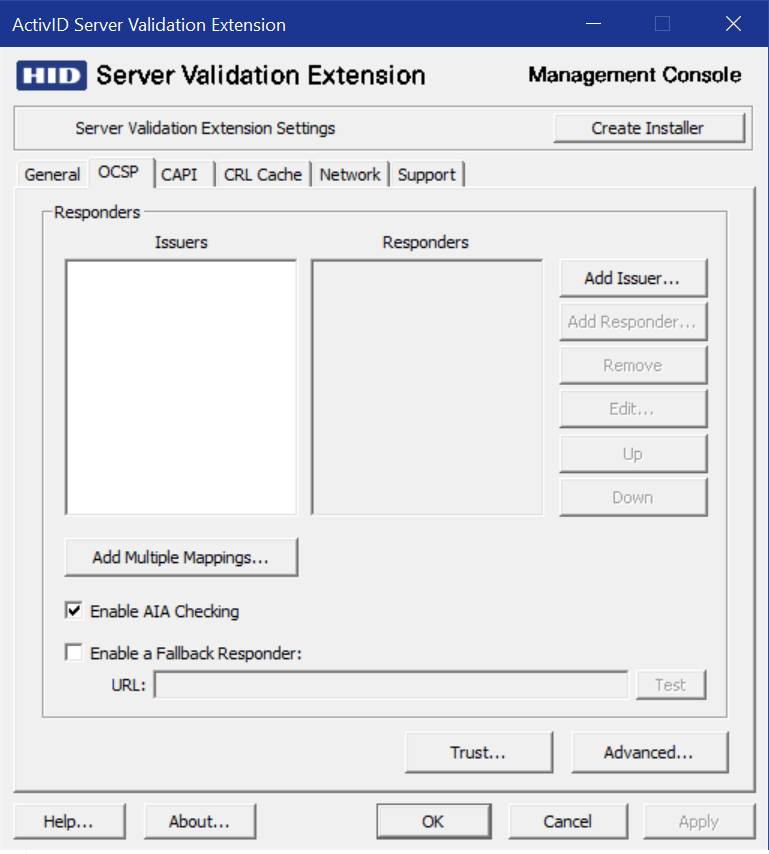The width and height of the screenshot is (769, 854).
Task: Toggle Enable AIA Checking checkbox
Action: point(74,611)
